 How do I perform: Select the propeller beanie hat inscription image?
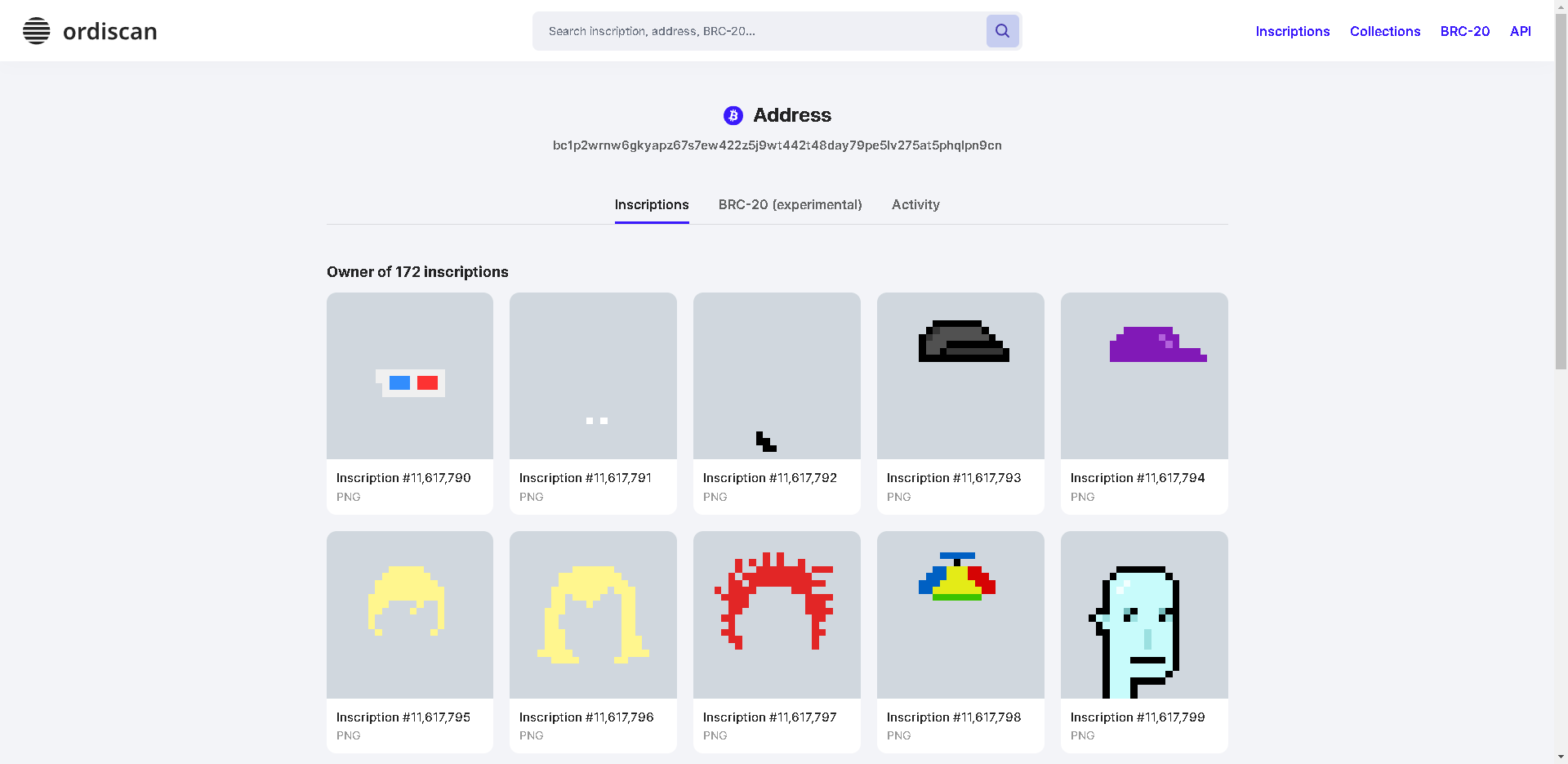(960, 614)
